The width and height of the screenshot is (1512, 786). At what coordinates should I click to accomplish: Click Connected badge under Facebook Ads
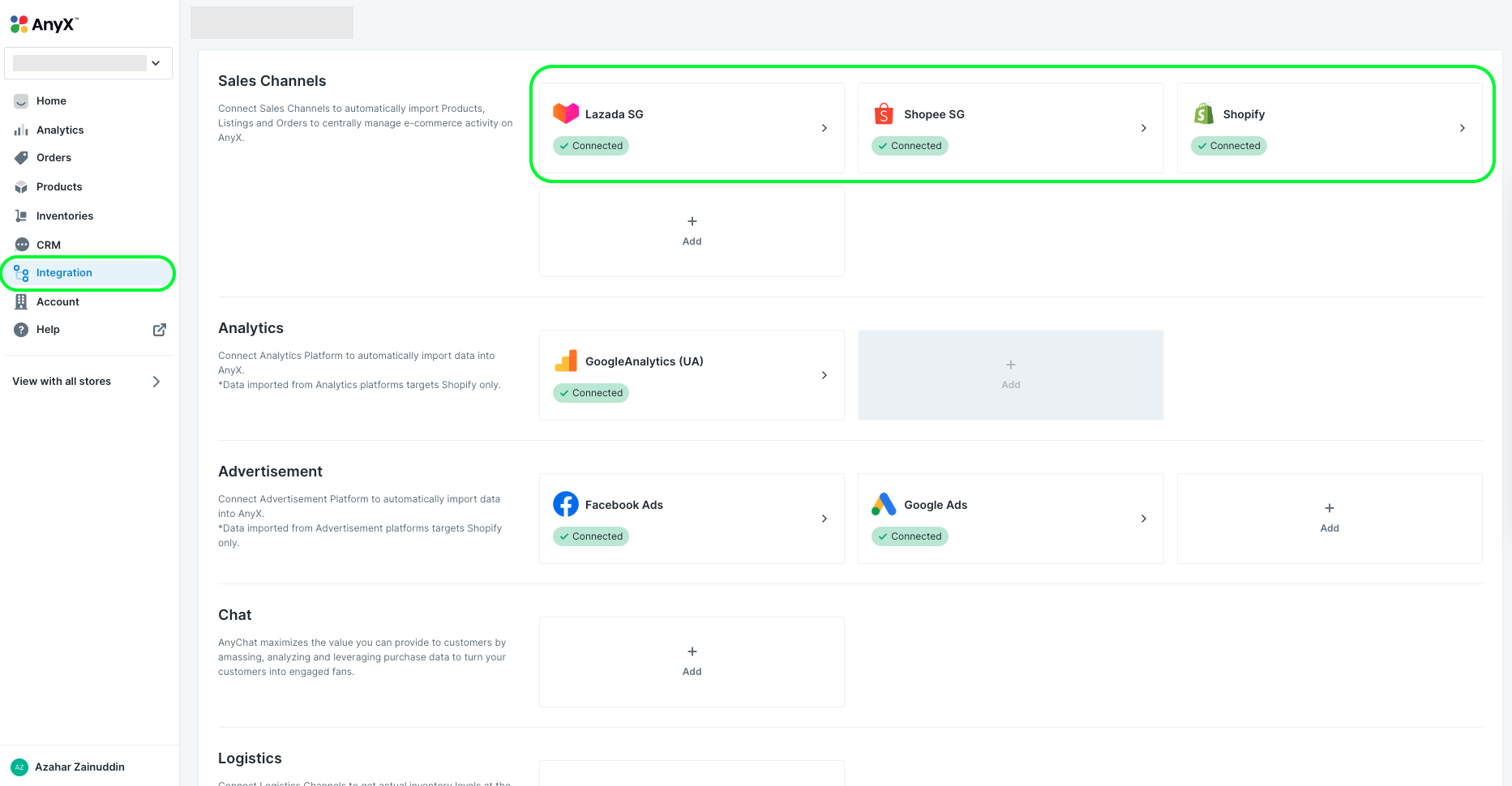pyautogui.click(x=591, y=536)
